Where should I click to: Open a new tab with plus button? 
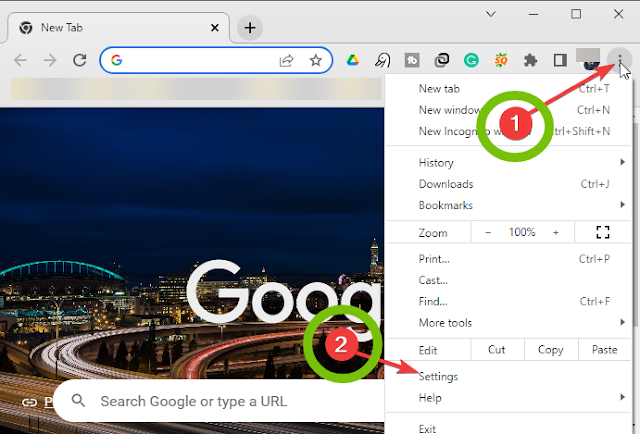pyautogui.click(x=250, y=28)
